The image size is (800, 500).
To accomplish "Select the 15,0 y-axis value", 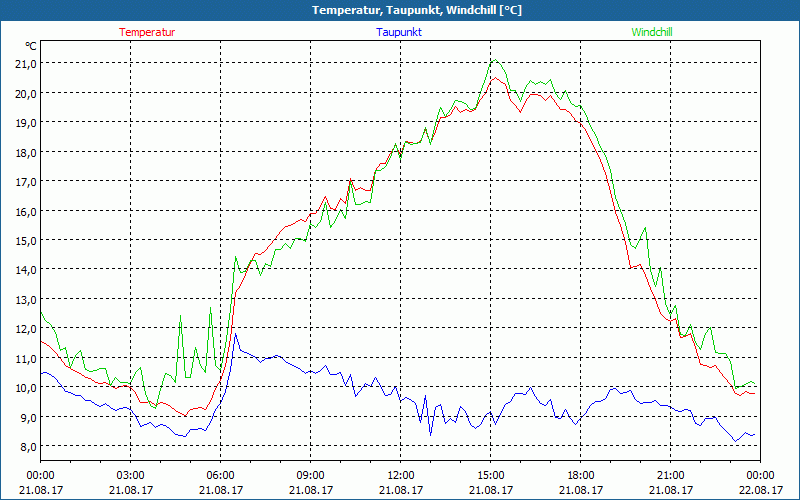I will pos(26,240).
